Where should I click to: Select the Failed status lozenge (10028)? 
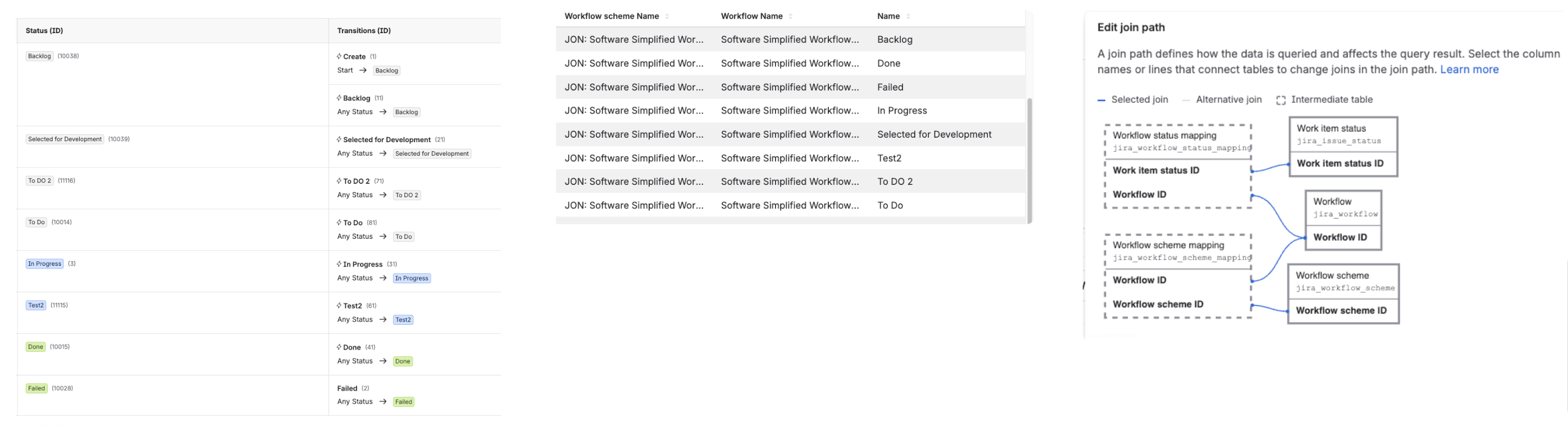(x=37, y=388)
